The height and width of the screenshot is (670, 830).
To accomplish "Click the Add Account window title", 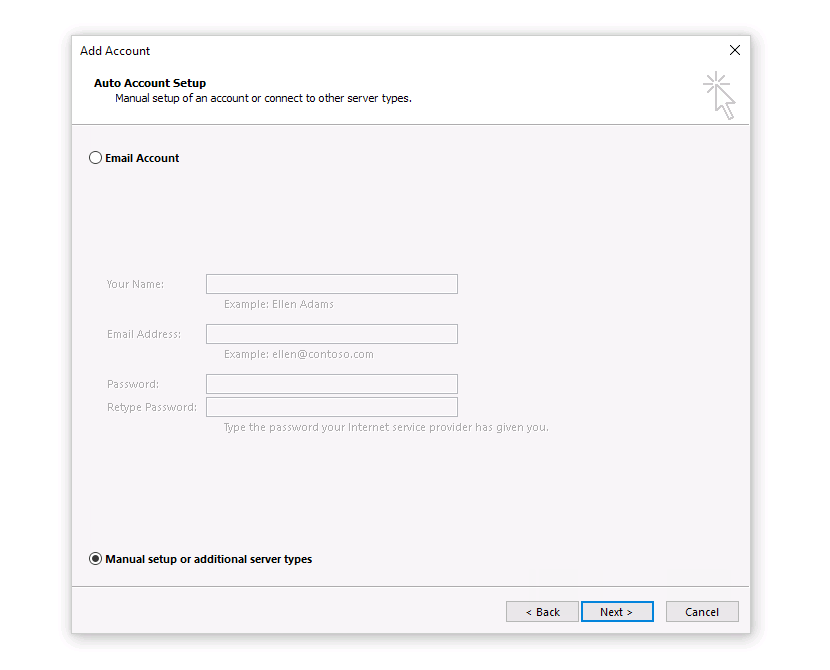I will pyautogui.click(x=115, y=51).
